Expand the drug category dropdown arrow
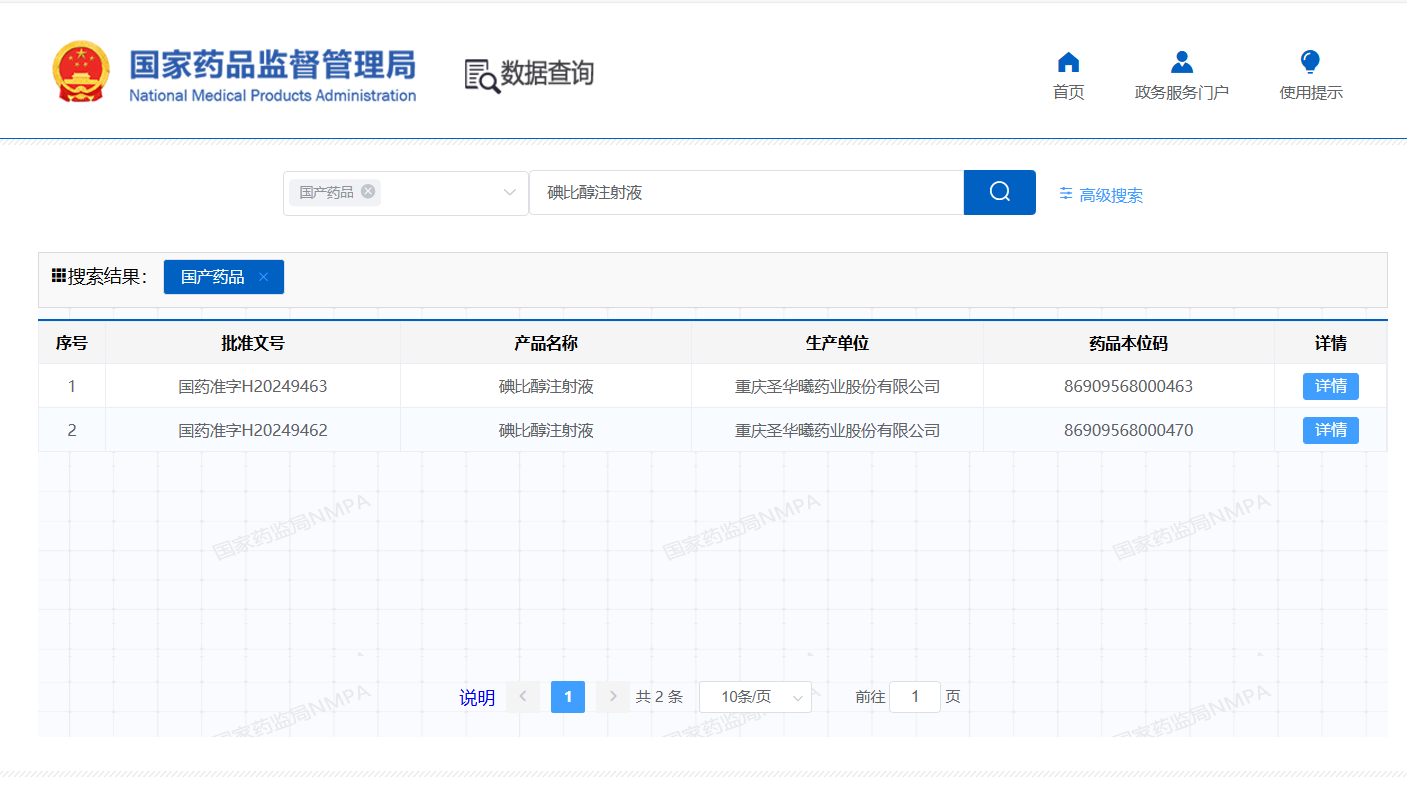Viewport: 1407px width, 791px height. point(510,193)
